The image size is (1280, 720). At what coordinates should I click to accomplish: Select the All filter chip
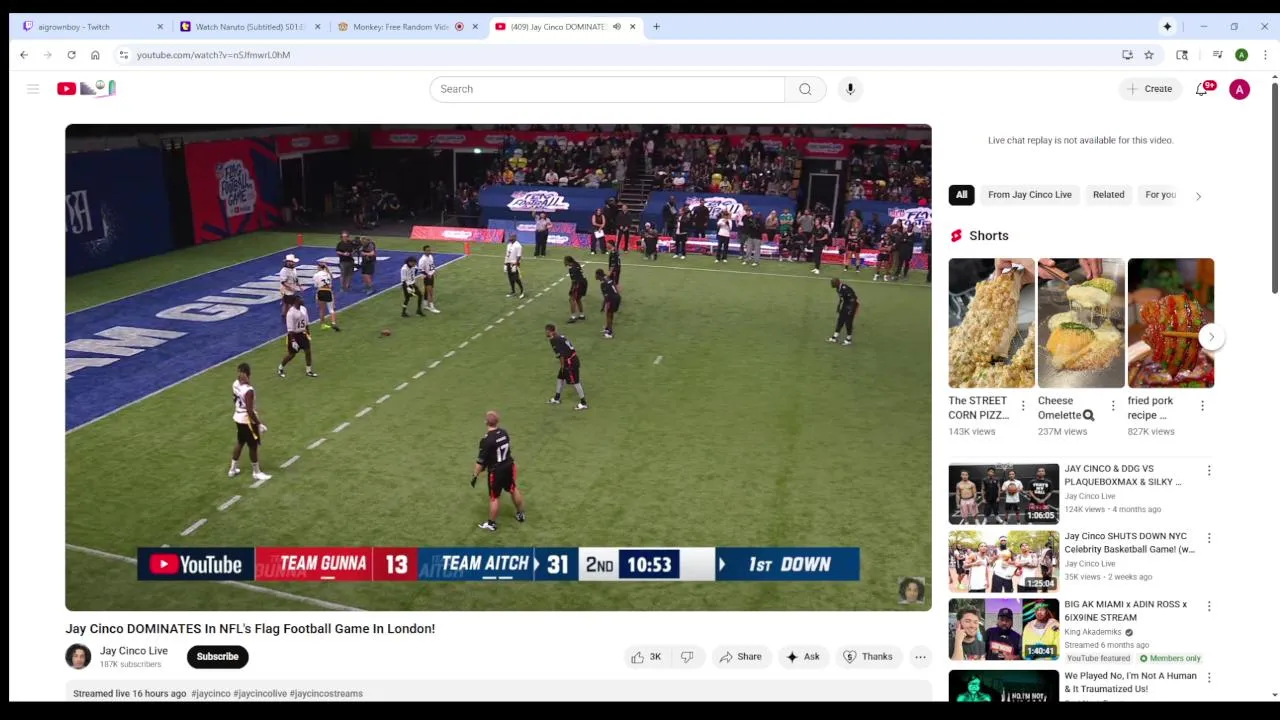(961, 195)
